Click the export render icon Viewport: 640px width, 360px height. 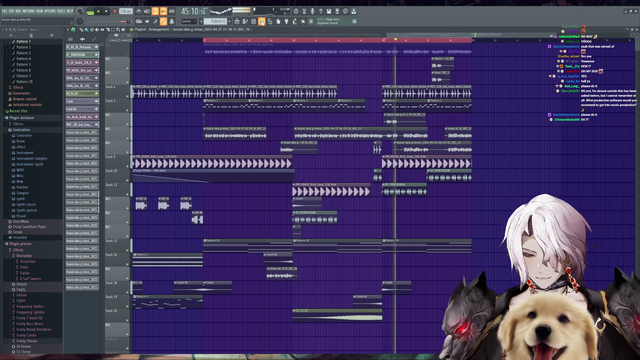(338, 11)
